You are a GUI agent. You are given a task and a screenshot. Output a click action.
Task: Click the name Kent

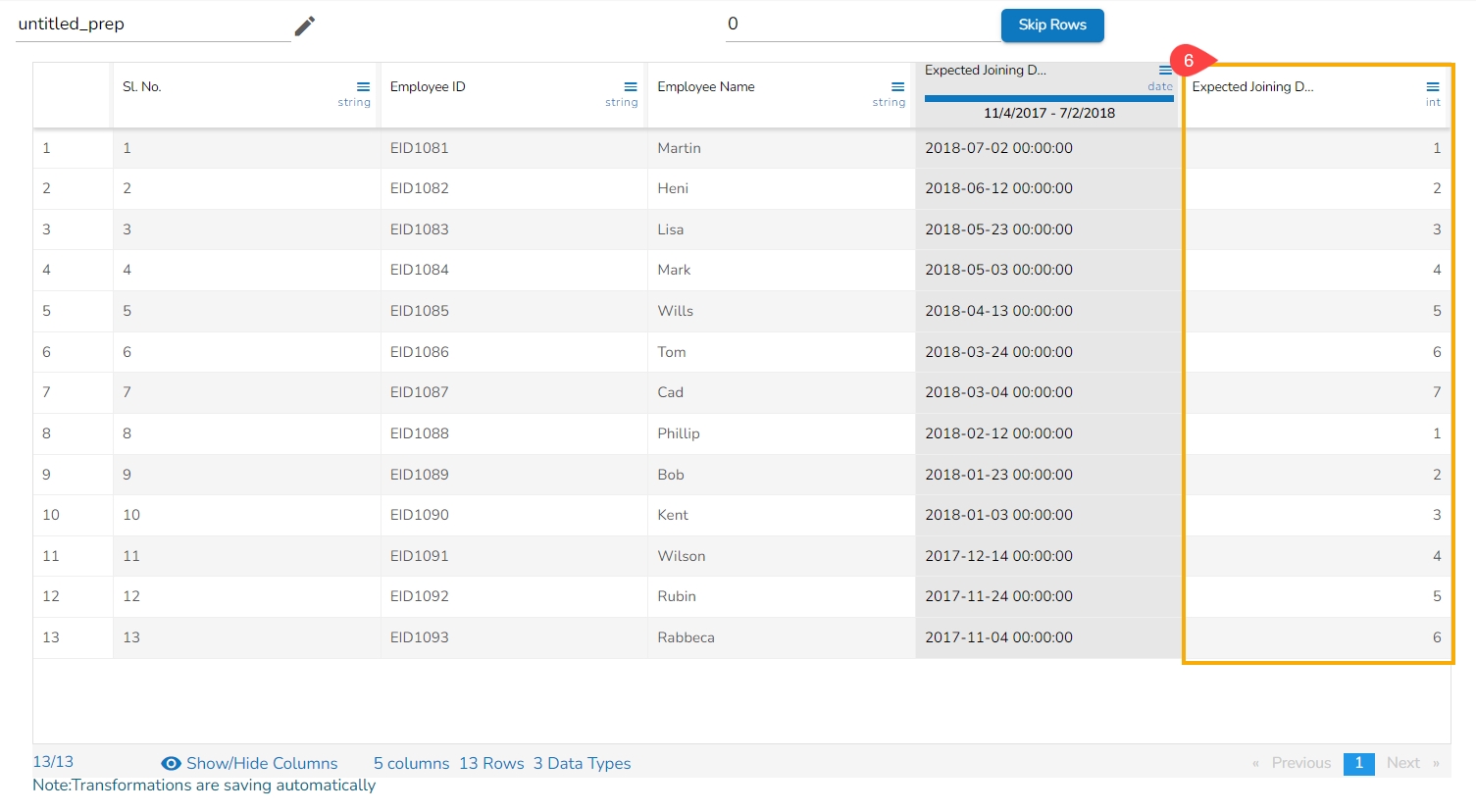pos(673,515)
